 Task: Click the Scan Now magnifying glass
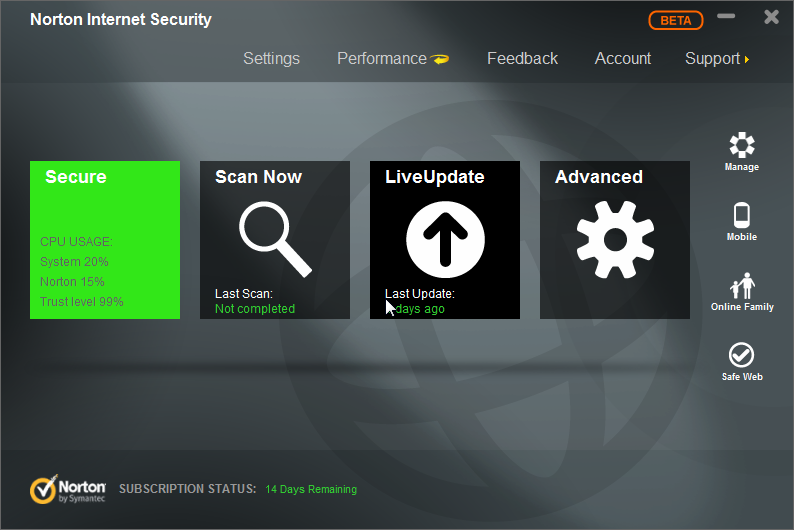[275, 239]
